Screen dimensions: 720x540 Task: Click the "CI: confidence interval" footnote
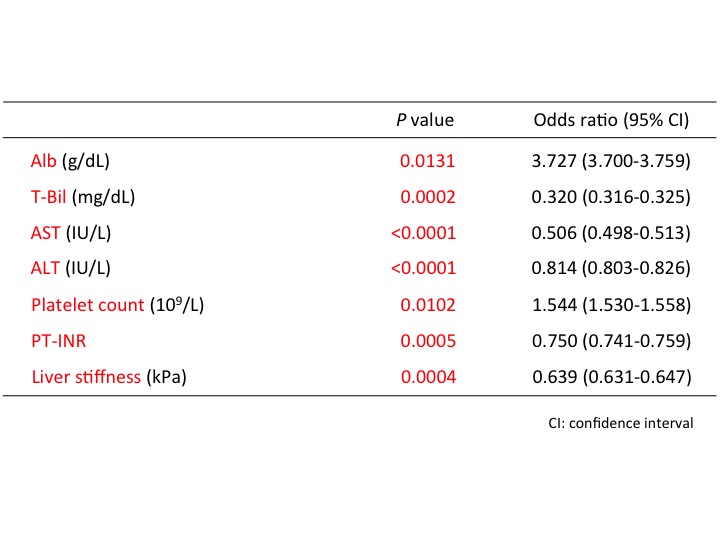(620, 423)
